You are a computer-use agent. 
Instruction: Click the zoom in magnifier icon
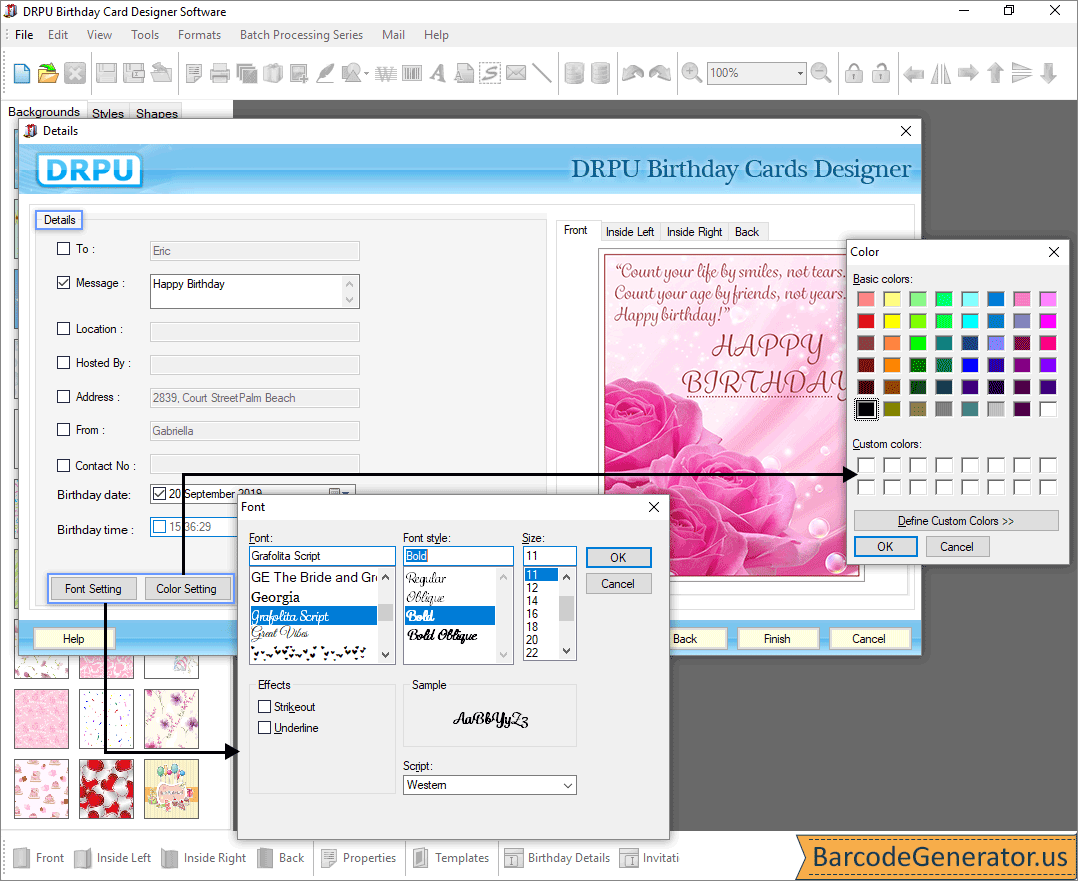tap(691, 73)
